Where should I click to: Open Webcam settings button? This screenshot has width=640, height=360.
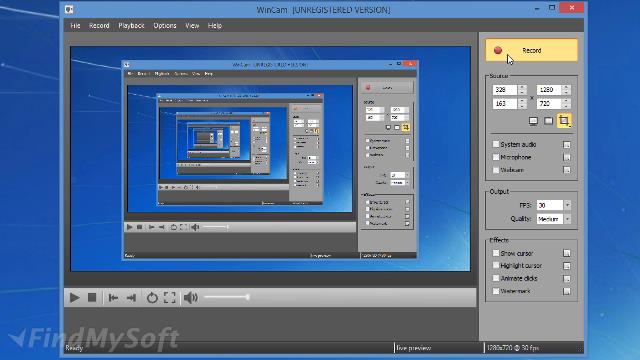pyautogui.click(x=567, y=170)
